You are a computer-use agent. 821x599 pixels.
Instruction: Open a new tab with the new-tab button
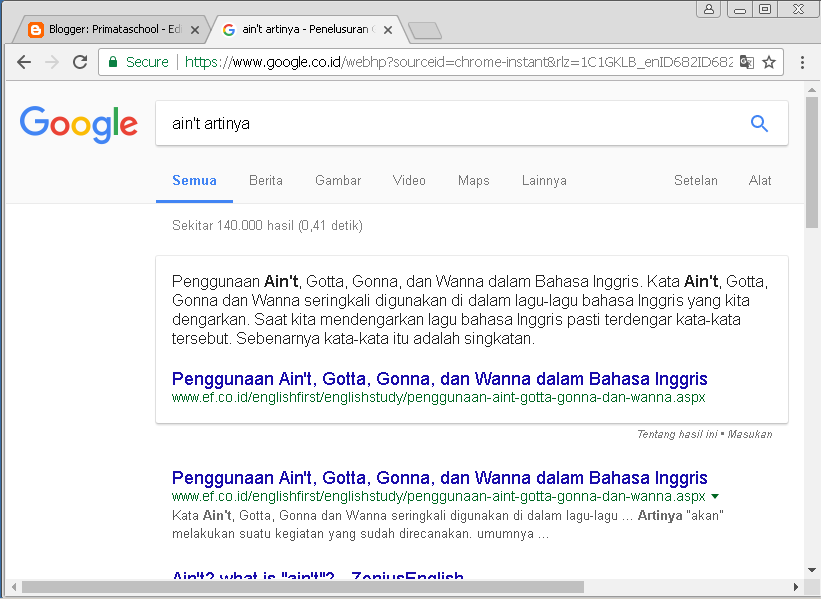point(425,30)
